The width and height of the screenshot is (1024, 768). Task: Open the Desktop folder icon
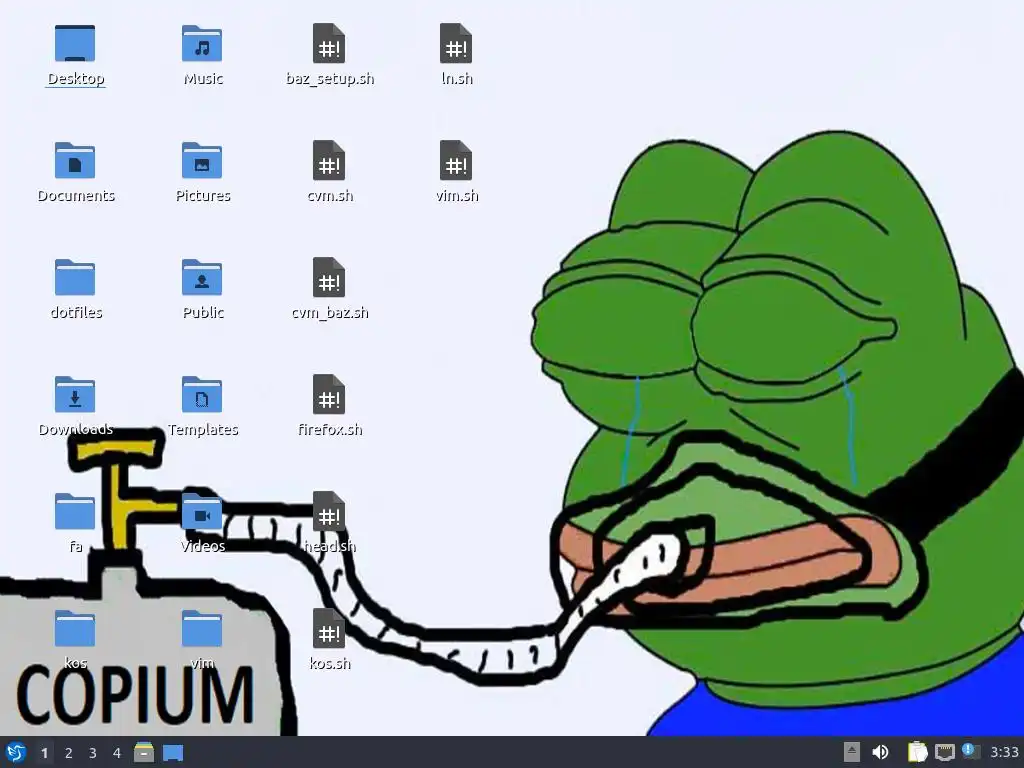tap(75, 44)
